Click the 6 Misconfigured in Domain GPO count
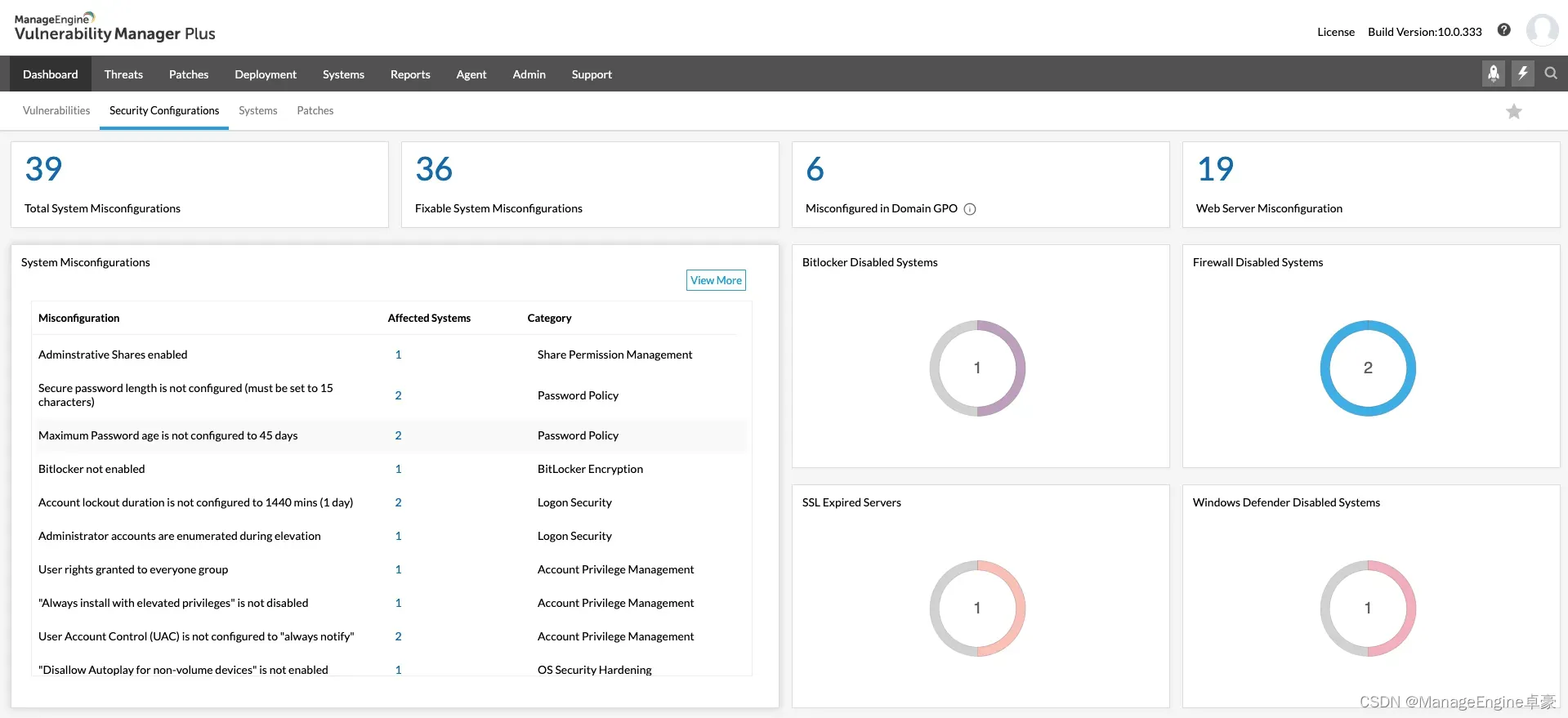Screen dimensions: 1568x718 point(815,169)
